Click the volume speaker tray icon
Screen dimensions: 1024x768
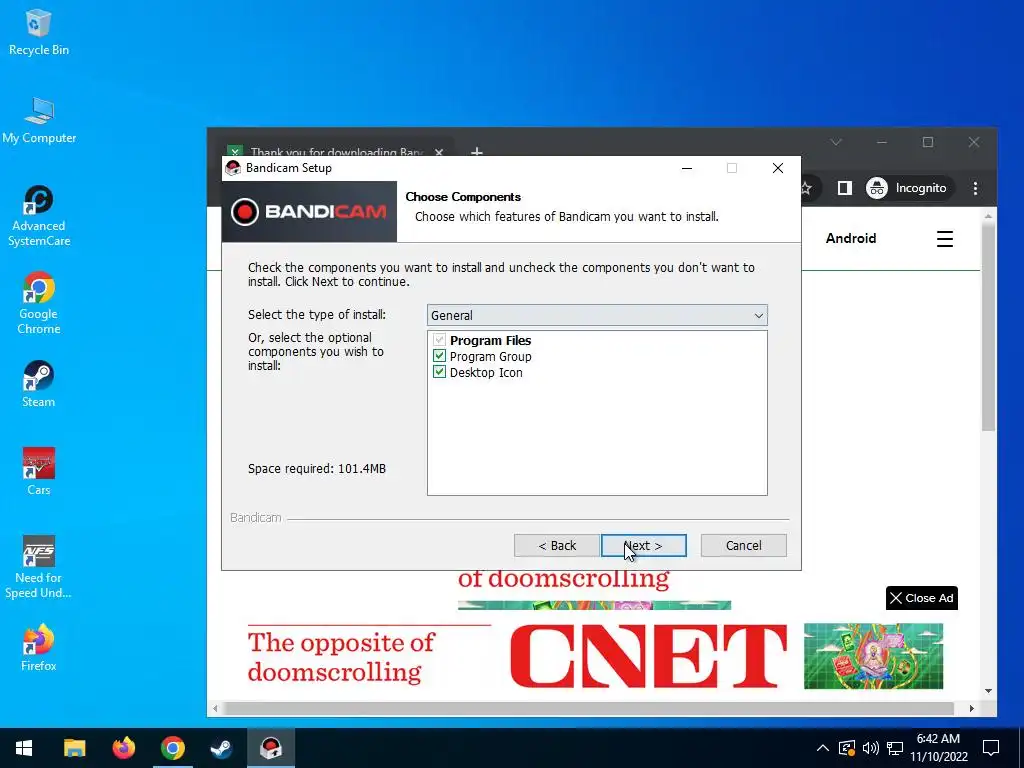tap(871, 748)
